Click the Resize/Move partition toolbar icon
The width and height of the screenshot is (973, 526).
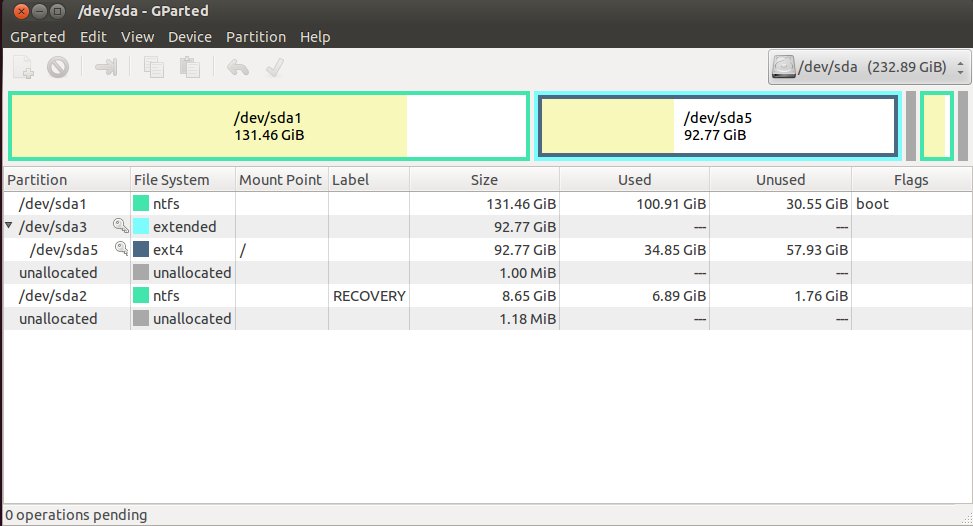tap(106, 67)
